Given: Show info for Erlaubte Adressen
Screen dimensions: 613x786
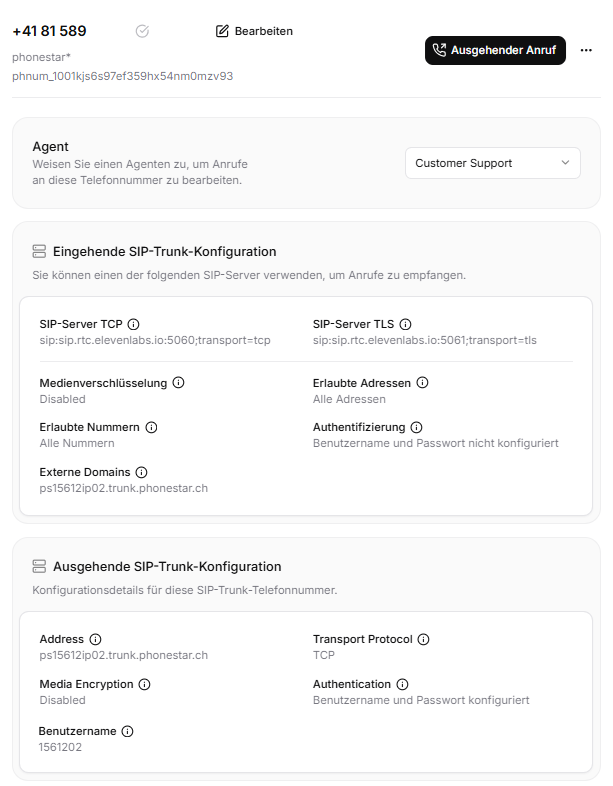Looking at the screenshot, I should [422, 382].
